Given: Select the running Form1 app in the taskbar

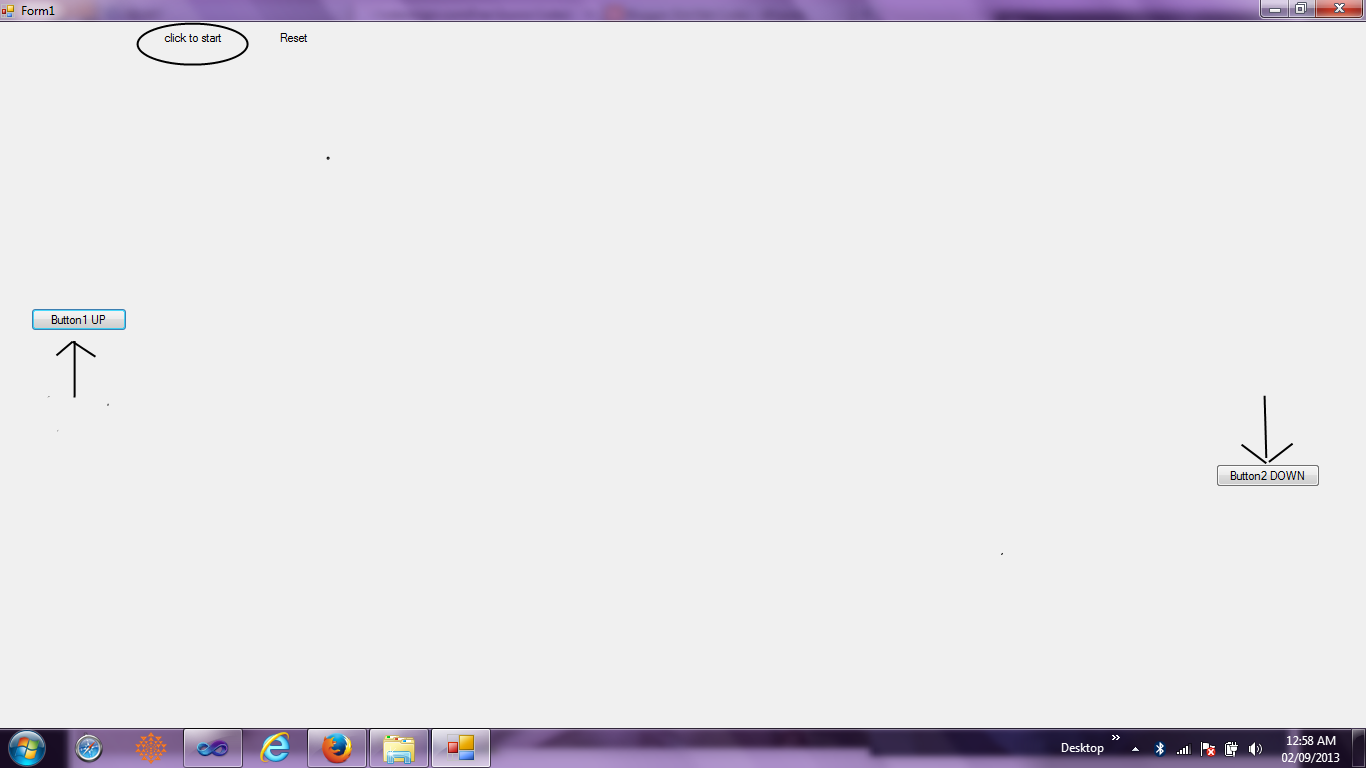Looking at the screenshot, I should (461, 748).
